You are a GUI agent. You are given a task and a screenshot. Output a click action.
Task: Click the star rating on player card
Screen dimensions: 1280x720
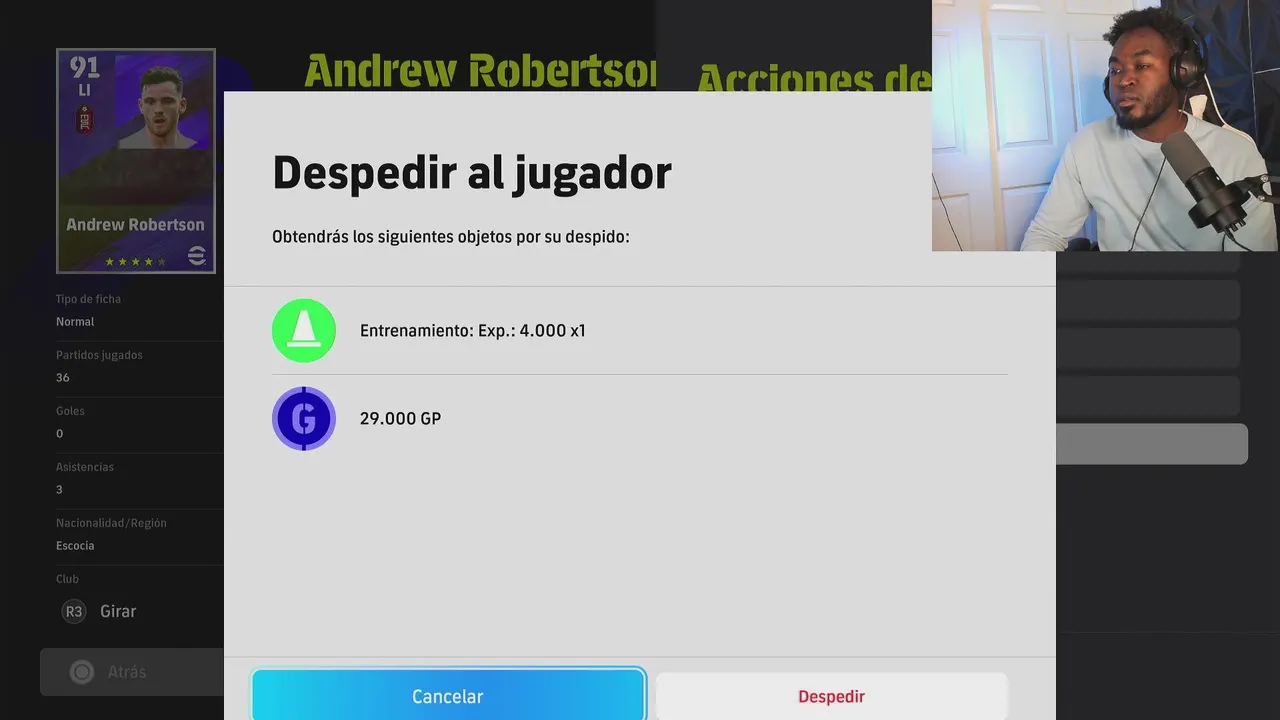click(x=135, y=262)
